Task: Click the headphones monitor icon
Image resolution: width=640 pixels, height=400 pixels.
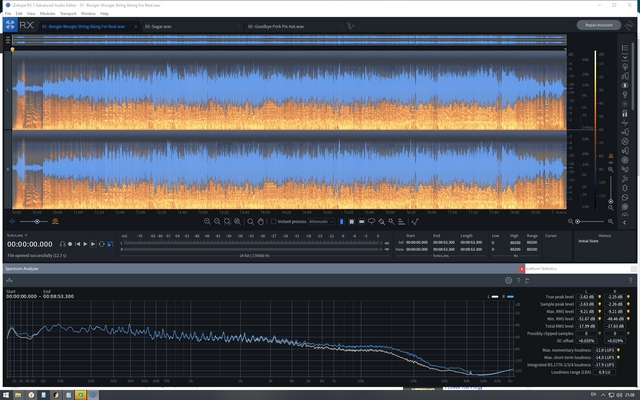Action: [63, 243]
